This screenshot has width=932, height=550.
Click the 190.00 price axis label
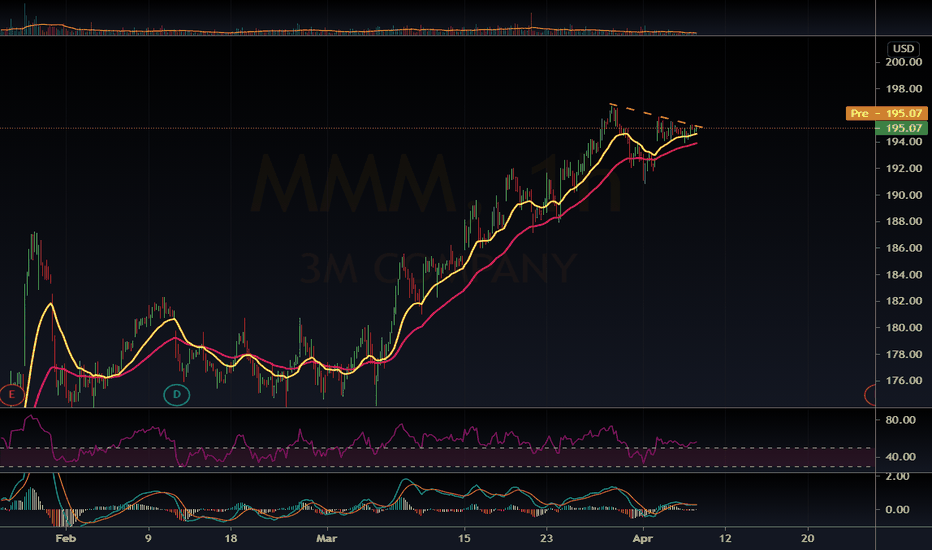tap(903, 195)
